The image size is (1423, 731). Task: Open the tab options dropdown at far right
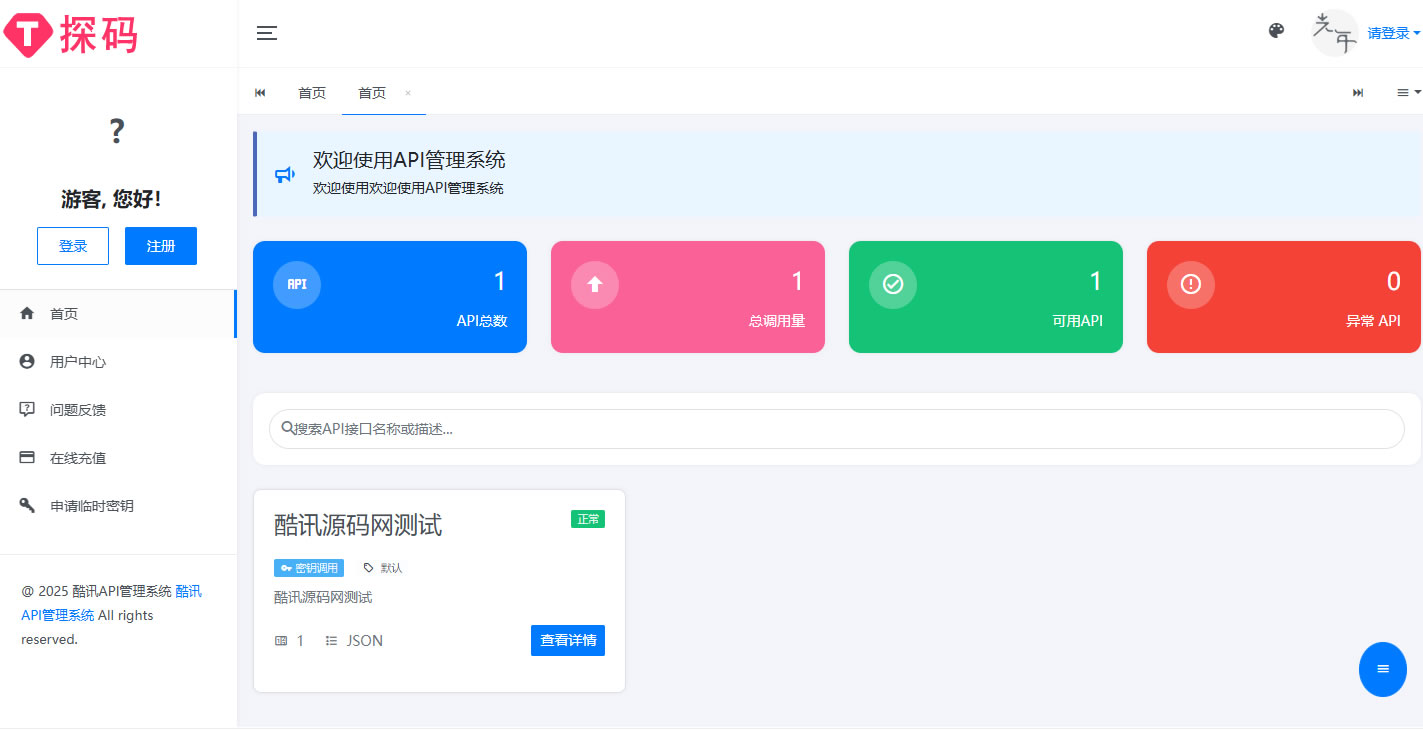coord(1404,92)
